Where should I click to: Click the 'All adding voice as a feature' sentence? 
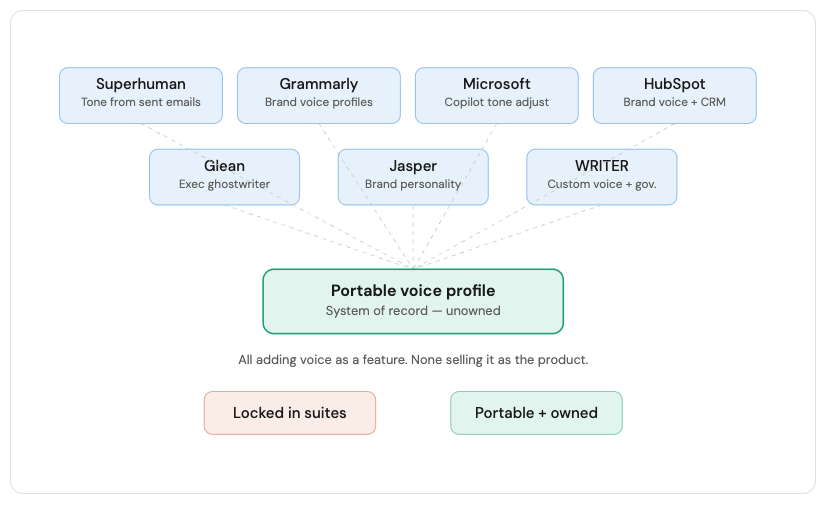[x=322, y=360]
